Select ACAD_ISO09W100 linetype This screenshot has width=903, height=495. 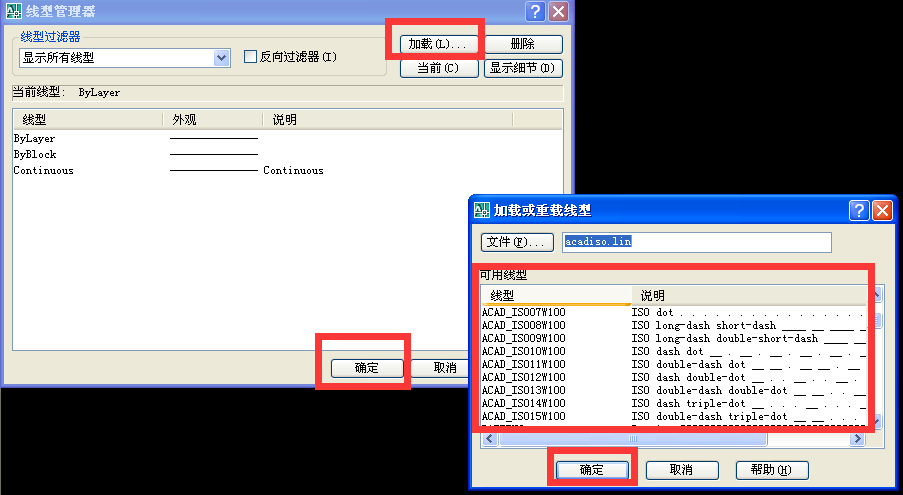click(x=674, y=338)
